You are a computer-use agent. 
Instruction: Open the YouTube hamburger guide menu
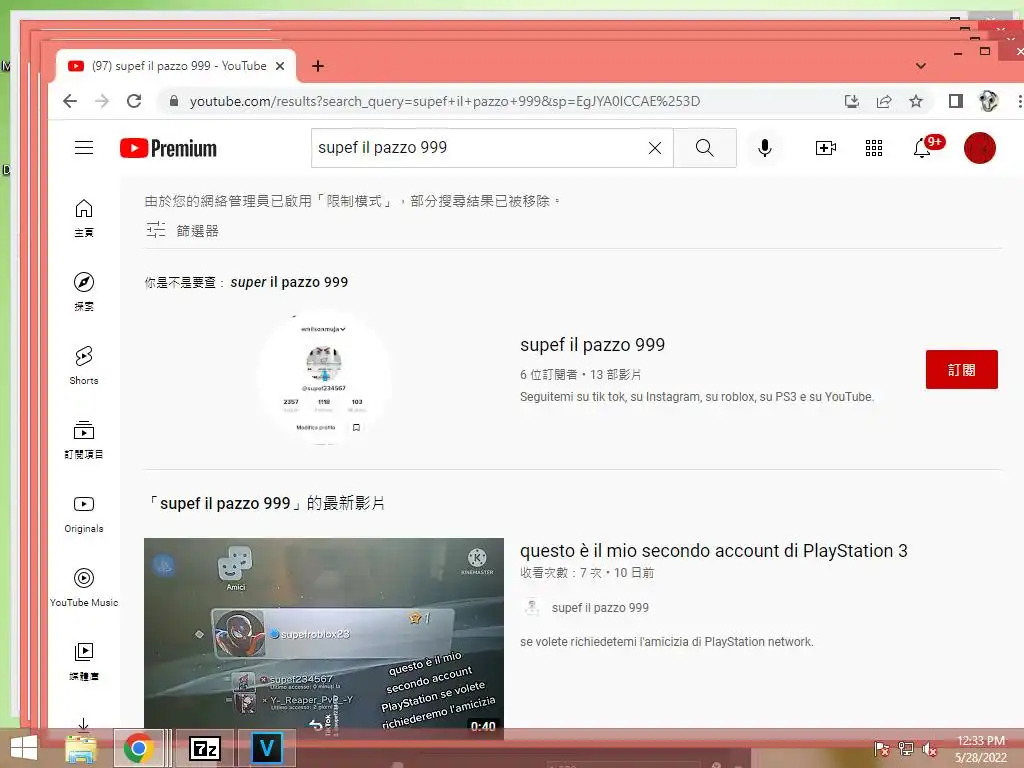[x=84, y=148]
